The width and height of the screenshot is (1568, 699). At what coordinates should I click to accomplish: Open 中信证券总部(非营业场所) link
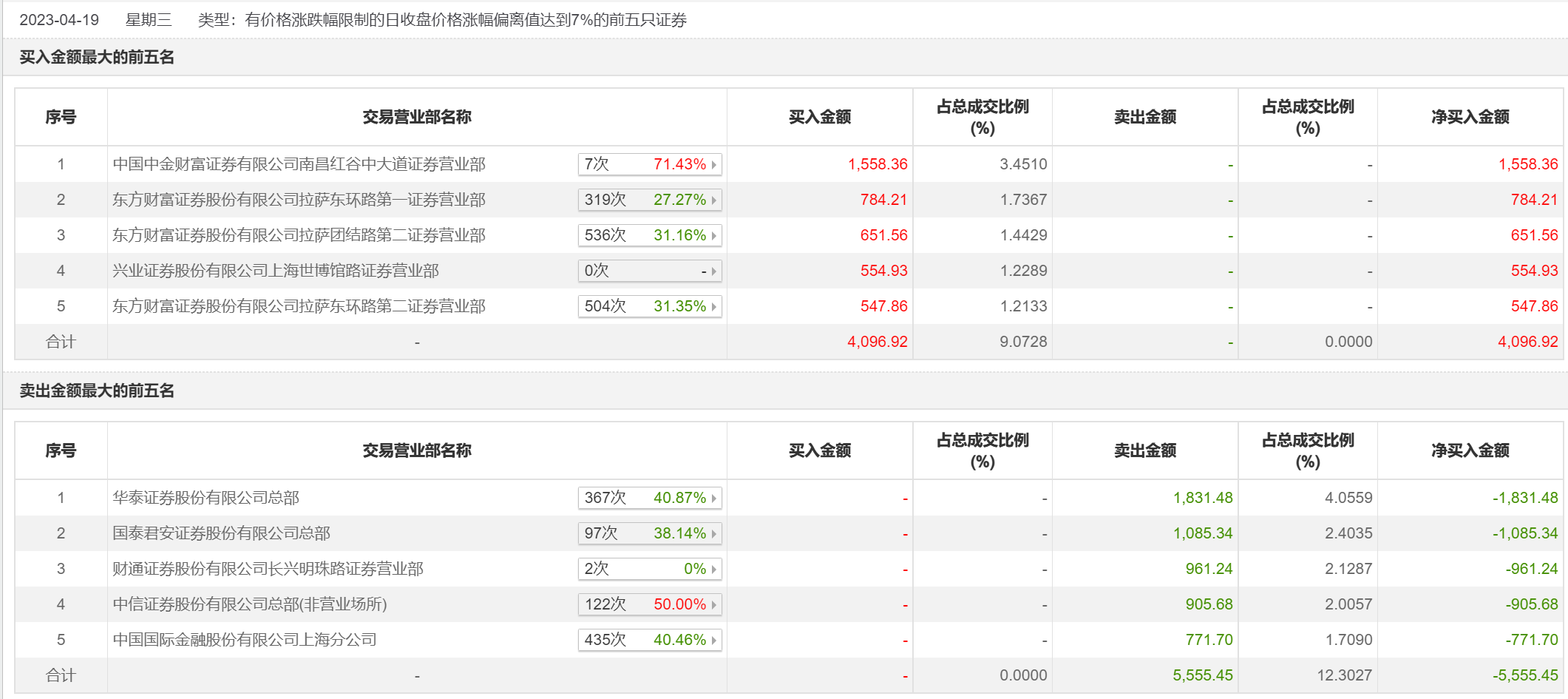250,604
